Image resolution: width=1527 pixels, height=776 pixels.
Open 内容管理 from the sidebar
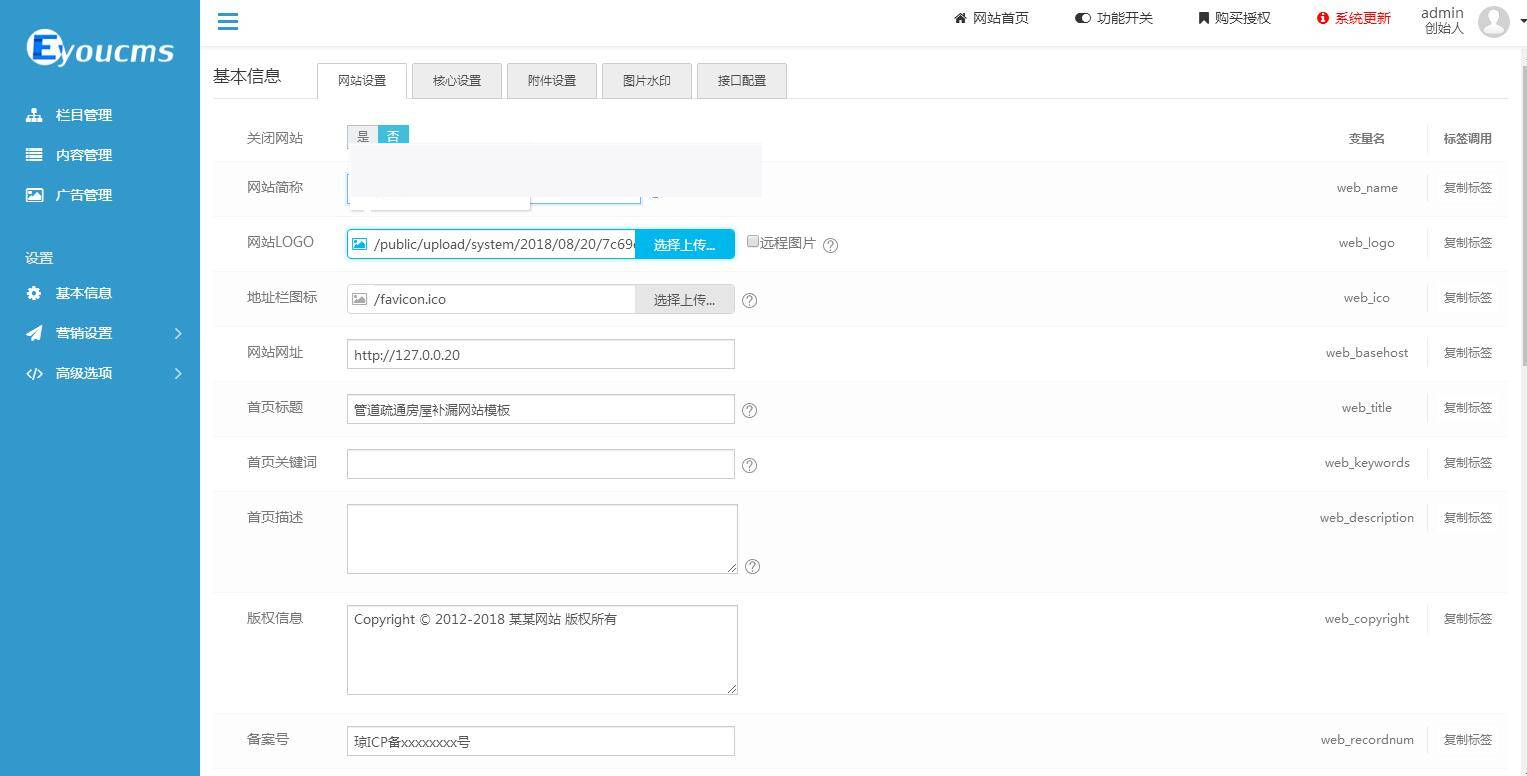pyautogui.click(x=34, y=154)
